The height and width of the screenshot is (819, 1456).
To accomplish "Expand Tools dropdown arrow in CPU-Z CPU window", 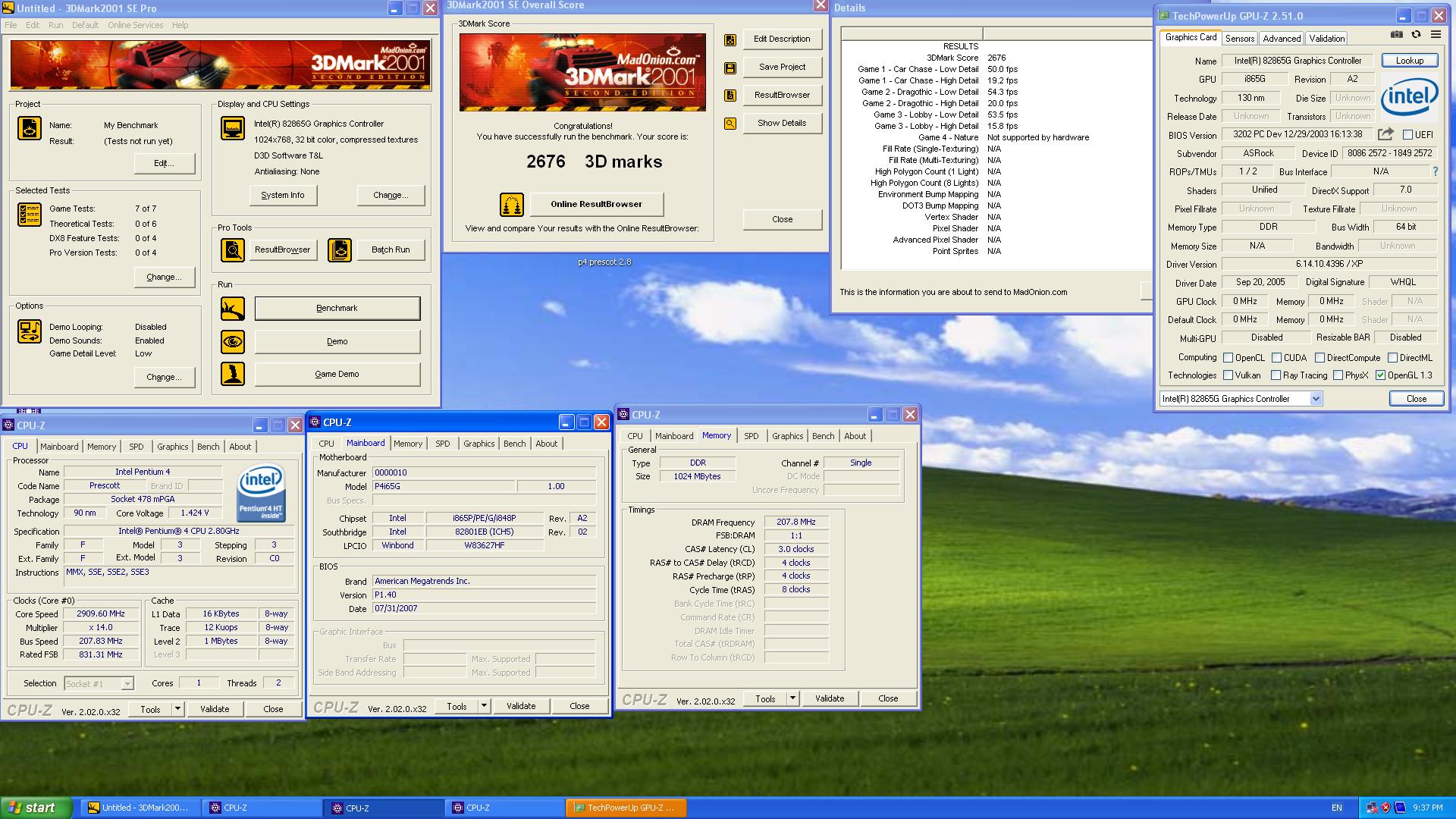I will point(177,709).
